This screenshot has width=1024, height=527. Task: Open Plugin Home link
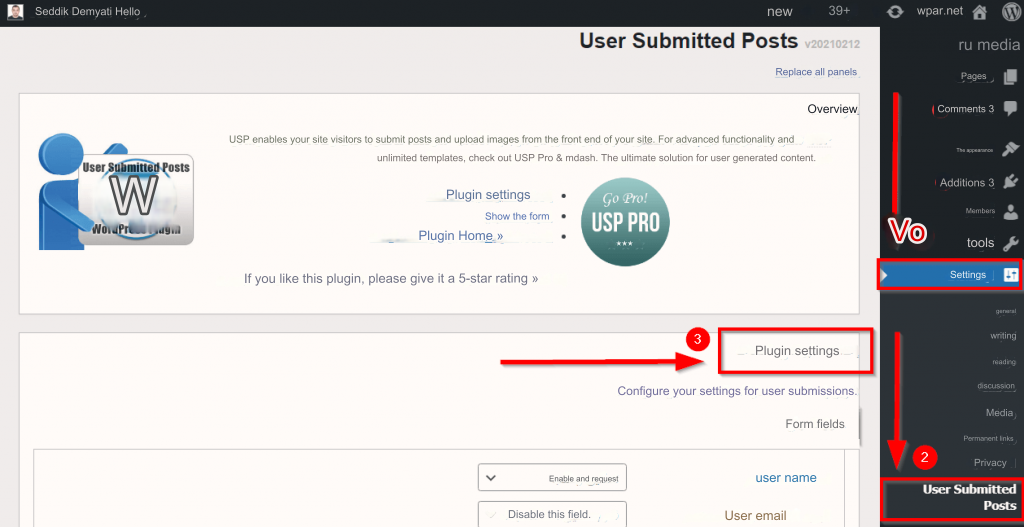pos(460,236)
